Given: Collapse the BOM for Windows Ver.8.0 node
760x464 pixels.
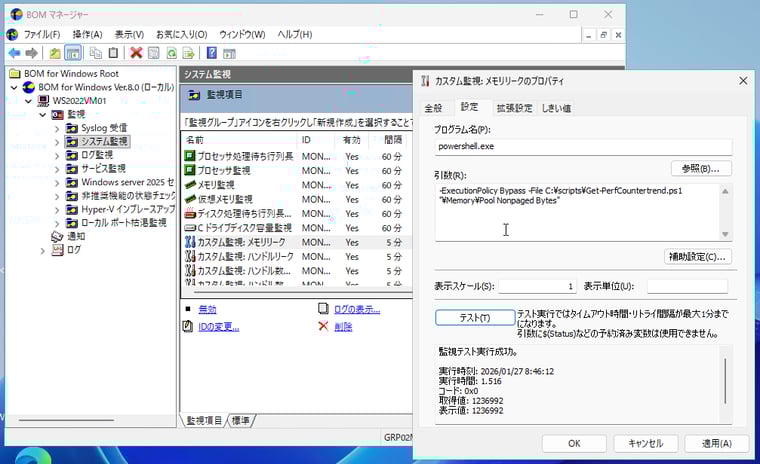Looking at the screenshot, I should click(14, 88).
